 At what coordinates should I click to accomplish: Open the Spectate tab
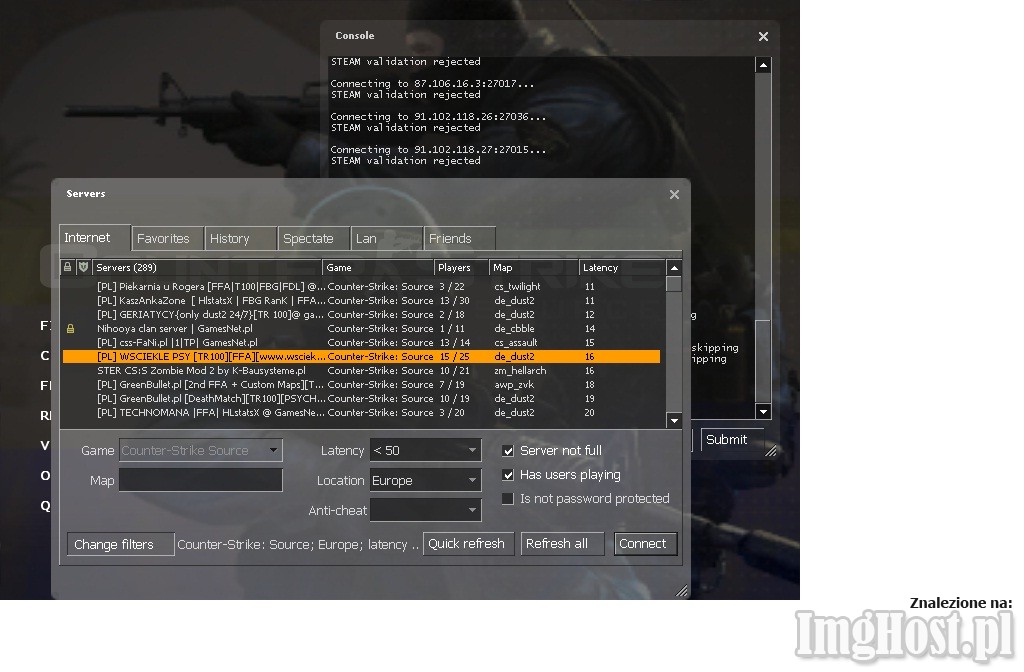coord(313,238)
